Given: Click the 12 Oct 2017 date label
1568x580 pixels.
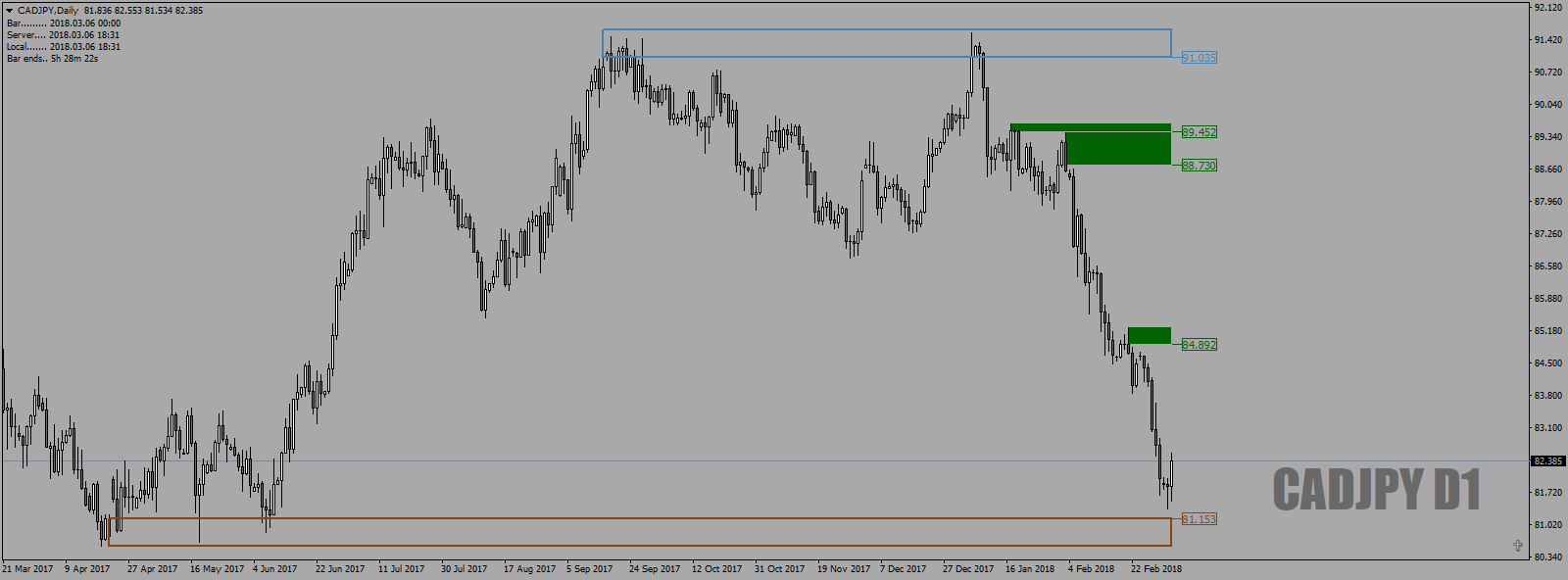Looking at the screenshot, I should pyautogui.click(x=717, y=569).
